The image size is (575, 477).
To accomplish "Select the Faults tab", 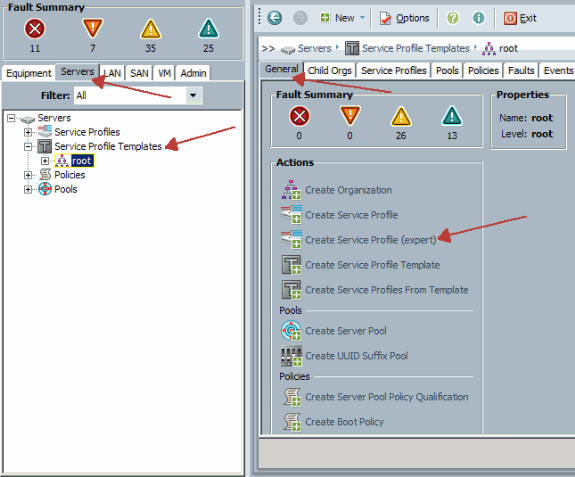I will click(521, 70).
